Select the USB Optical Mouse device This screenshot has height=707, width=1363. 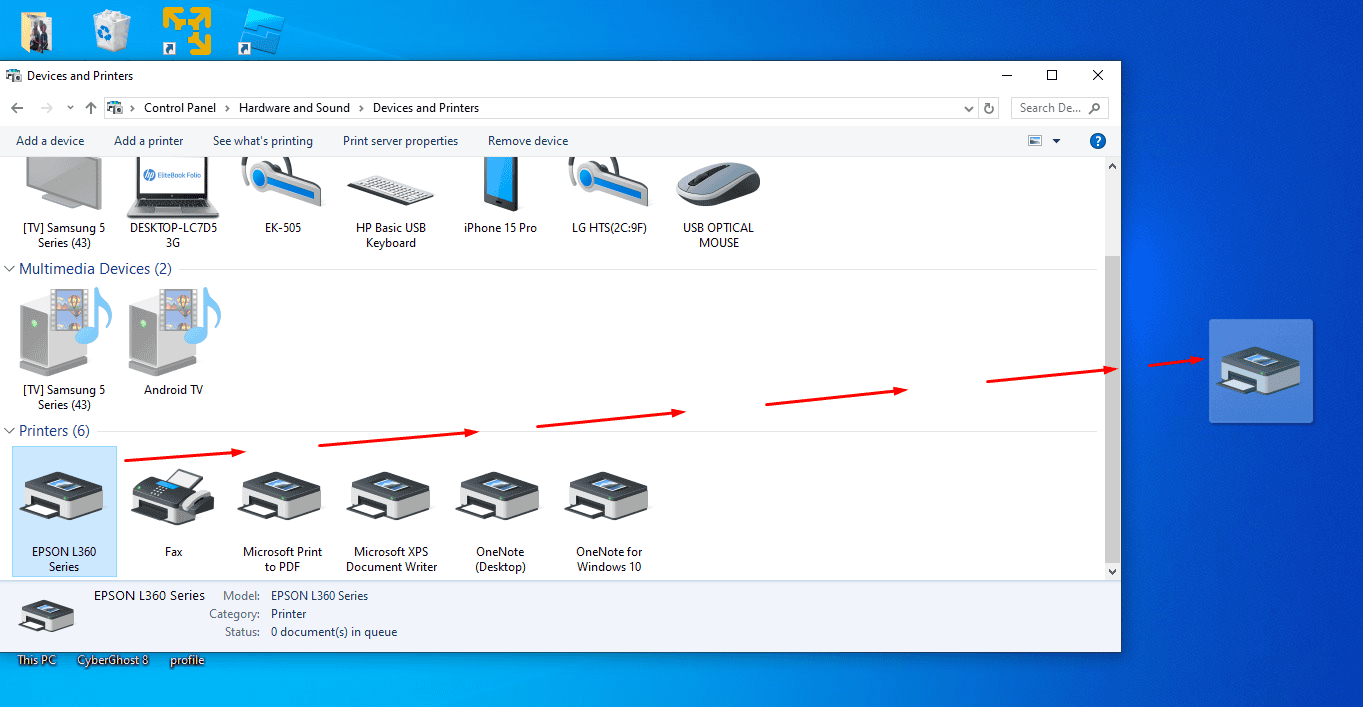click(718, 200)
